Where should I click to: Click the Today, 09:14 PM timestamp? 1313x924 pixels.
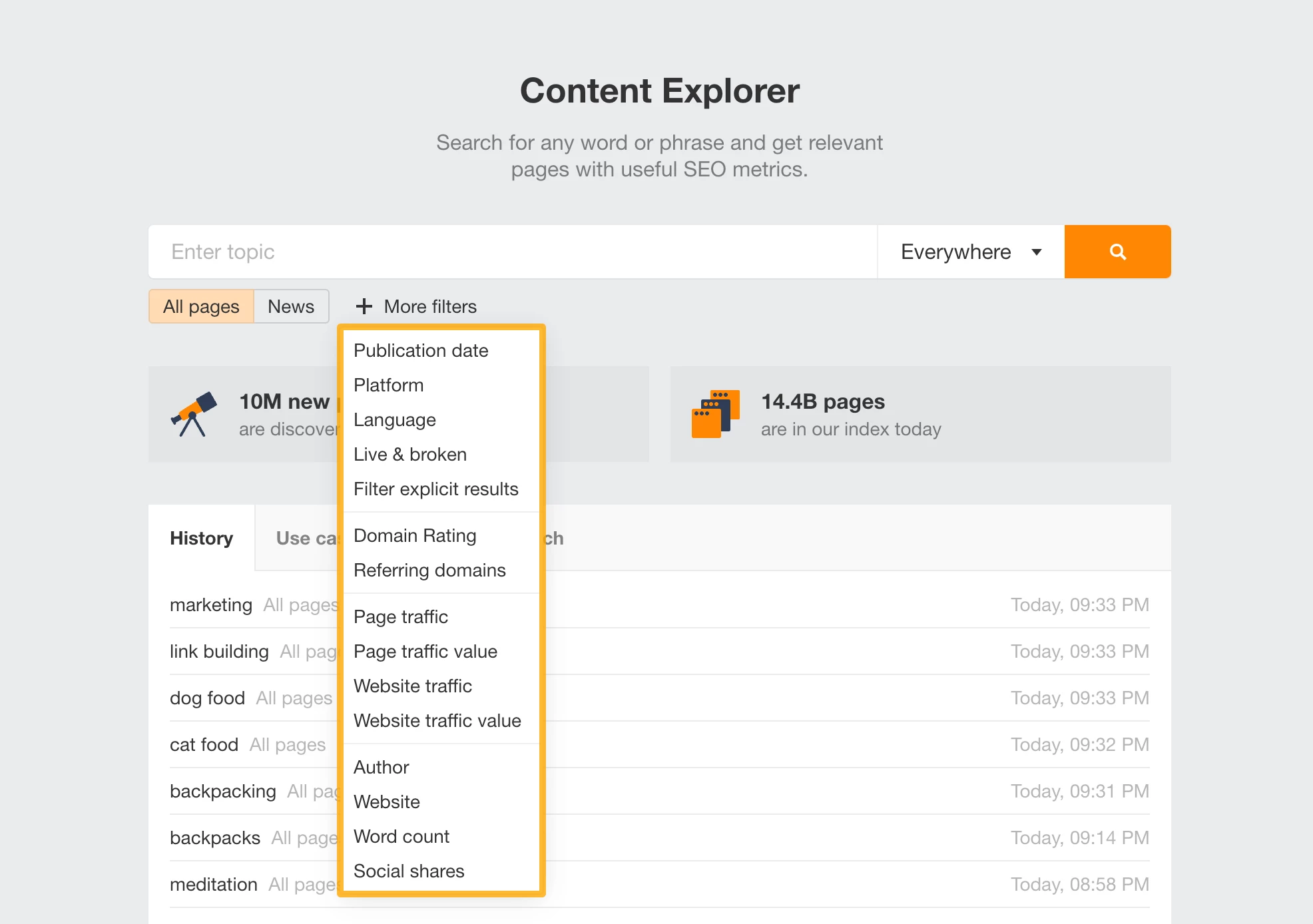[1080, 838]
